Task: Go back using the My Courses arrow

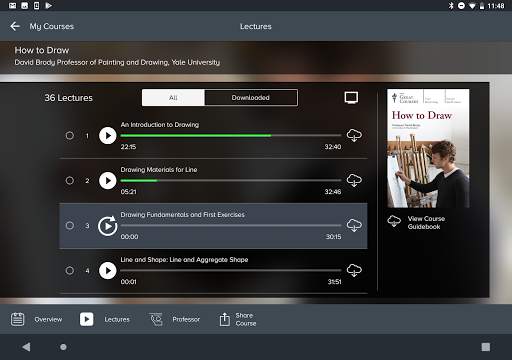Action: tap(15, 26)
